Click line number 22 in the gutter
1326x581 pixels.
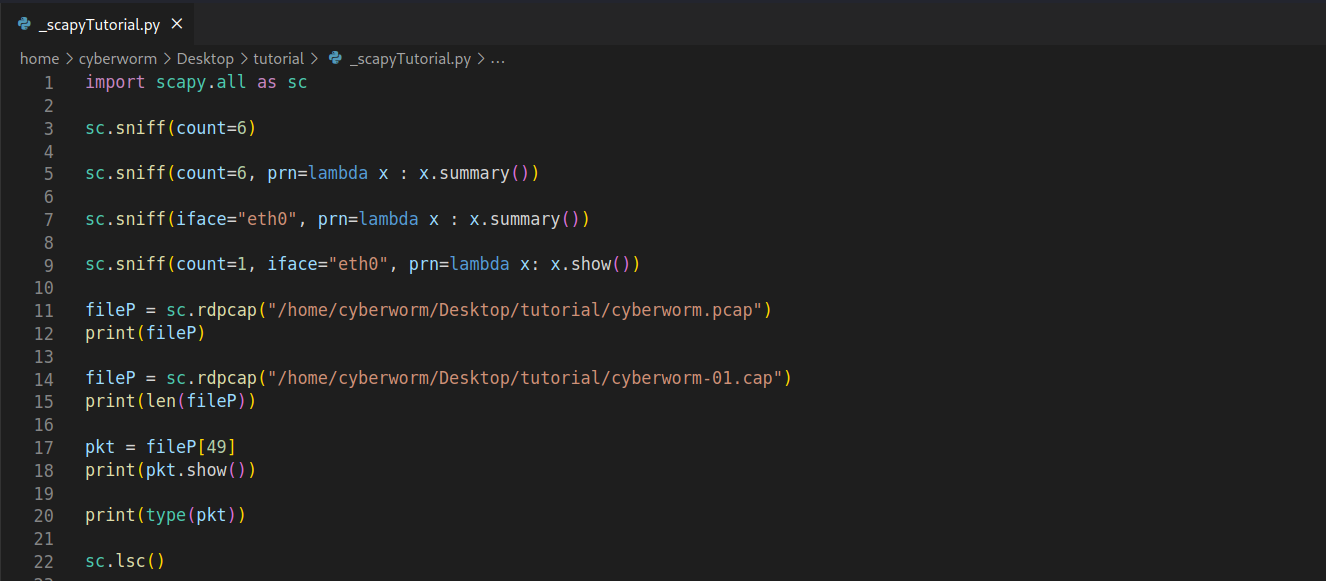pyautogui.click(x=44, y=561)
